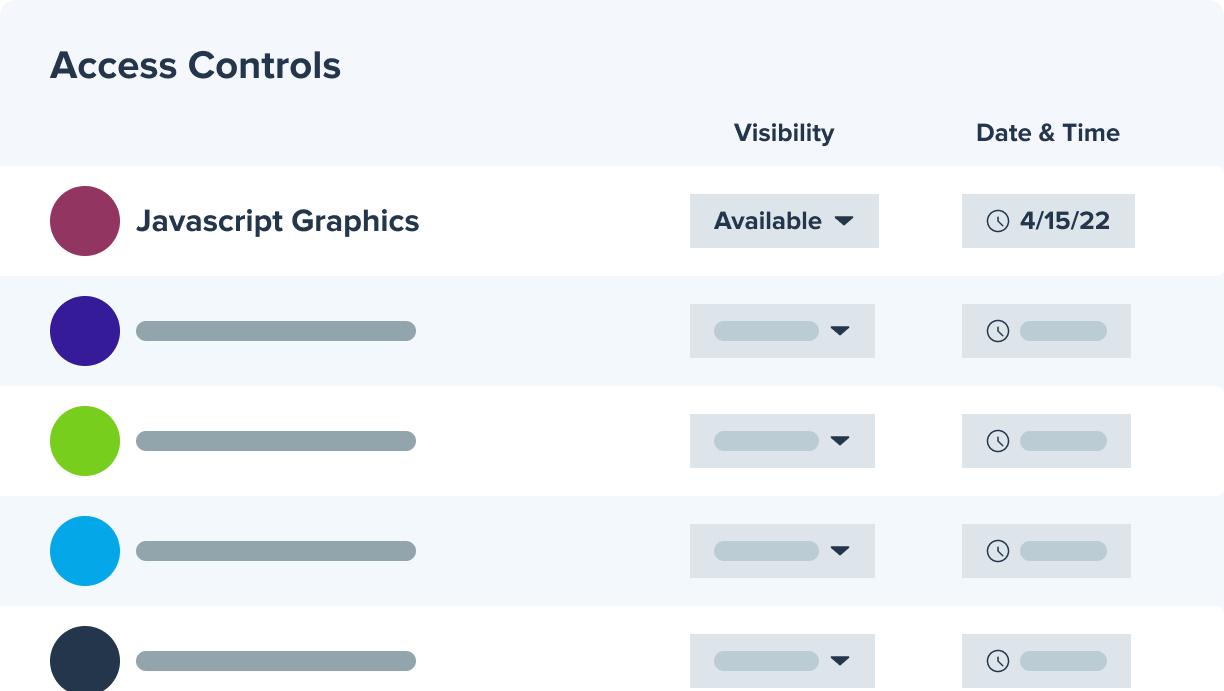Click clock icon in green circle row
1224x691 pixels.
[997, 441]
